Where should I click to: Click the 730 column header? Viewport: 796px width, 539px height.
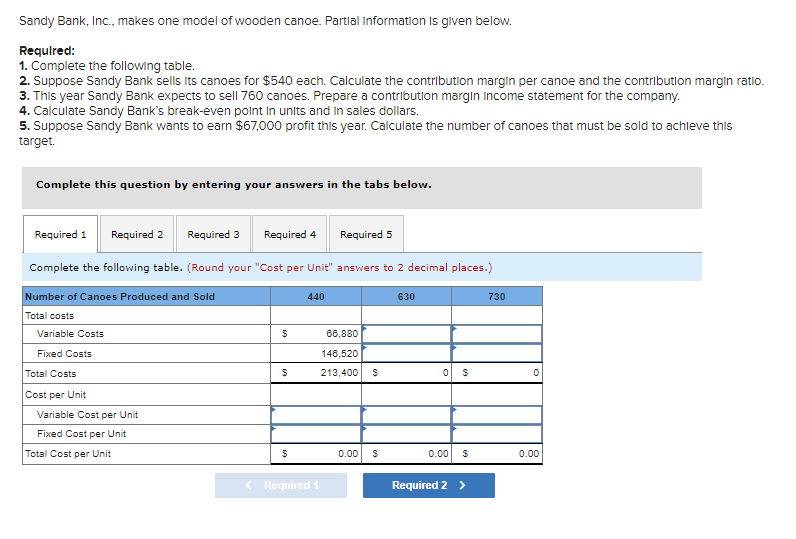(496, 296)
